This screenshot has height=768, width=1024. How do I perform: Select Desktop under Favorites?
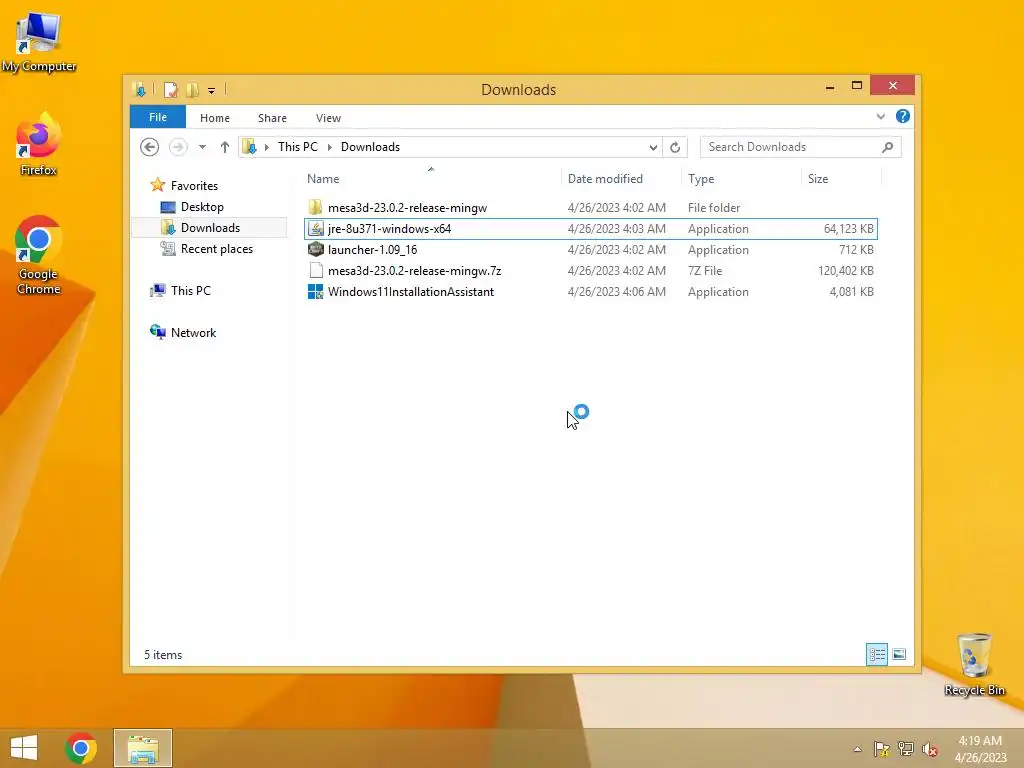(x=202, y=206)
